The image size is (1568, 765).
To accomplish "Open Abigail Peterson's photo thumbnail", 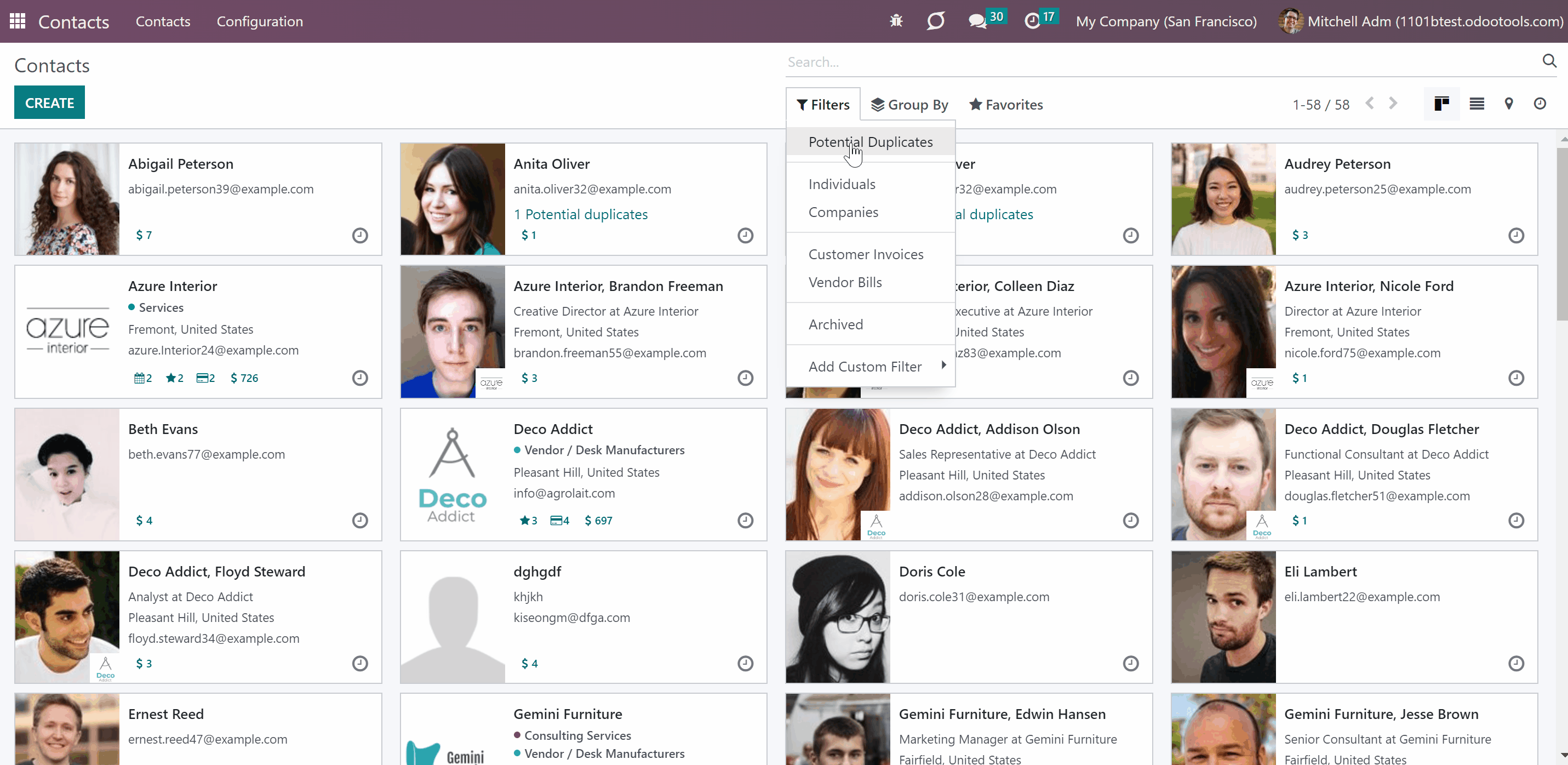I will click(67, 199).
